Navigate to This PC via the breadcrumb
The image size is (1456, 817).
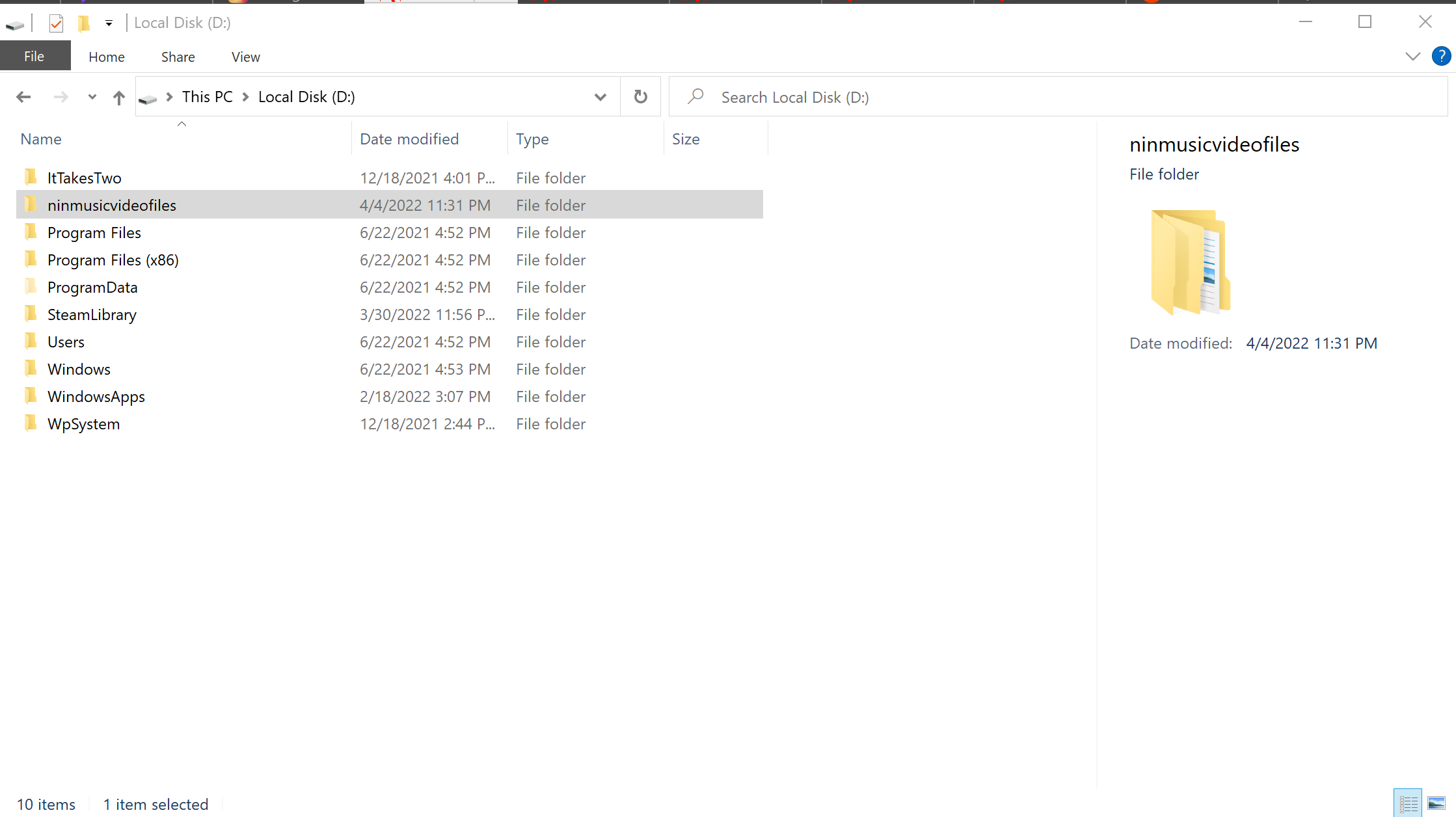pos(207,96)
